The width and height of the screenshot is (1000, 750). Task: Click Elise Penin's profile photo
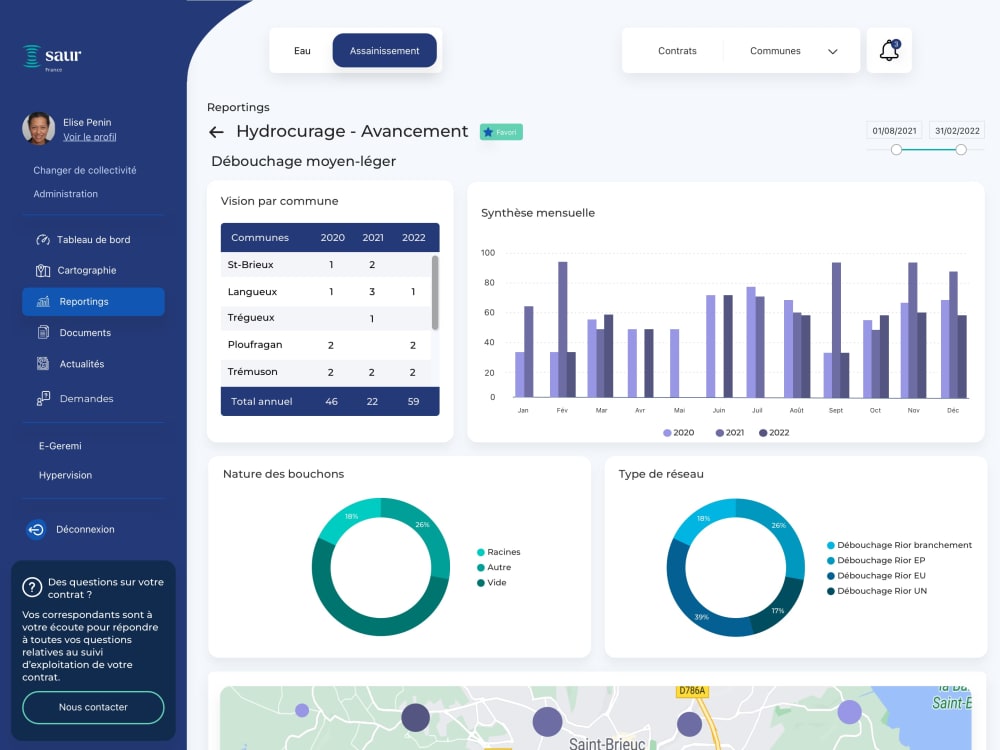[38, 129]
